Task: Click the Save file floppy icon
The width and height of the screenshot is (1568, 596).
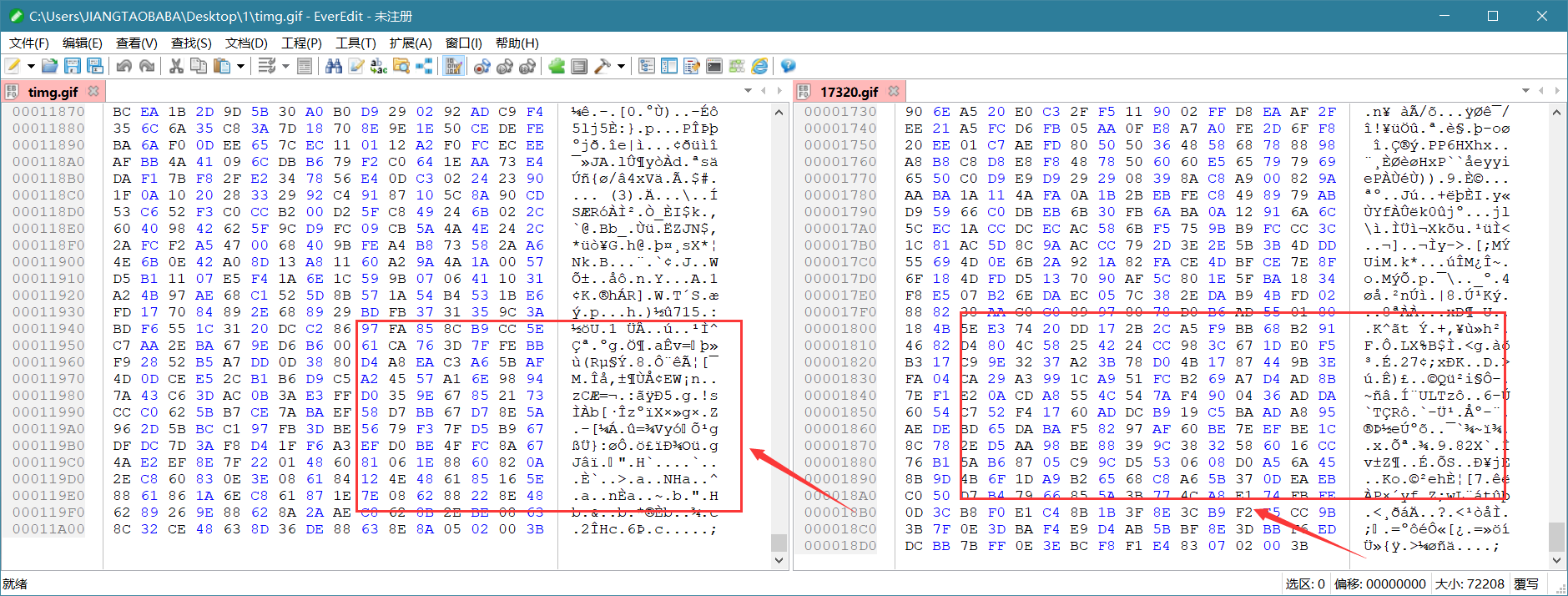Action: [73, 66]
